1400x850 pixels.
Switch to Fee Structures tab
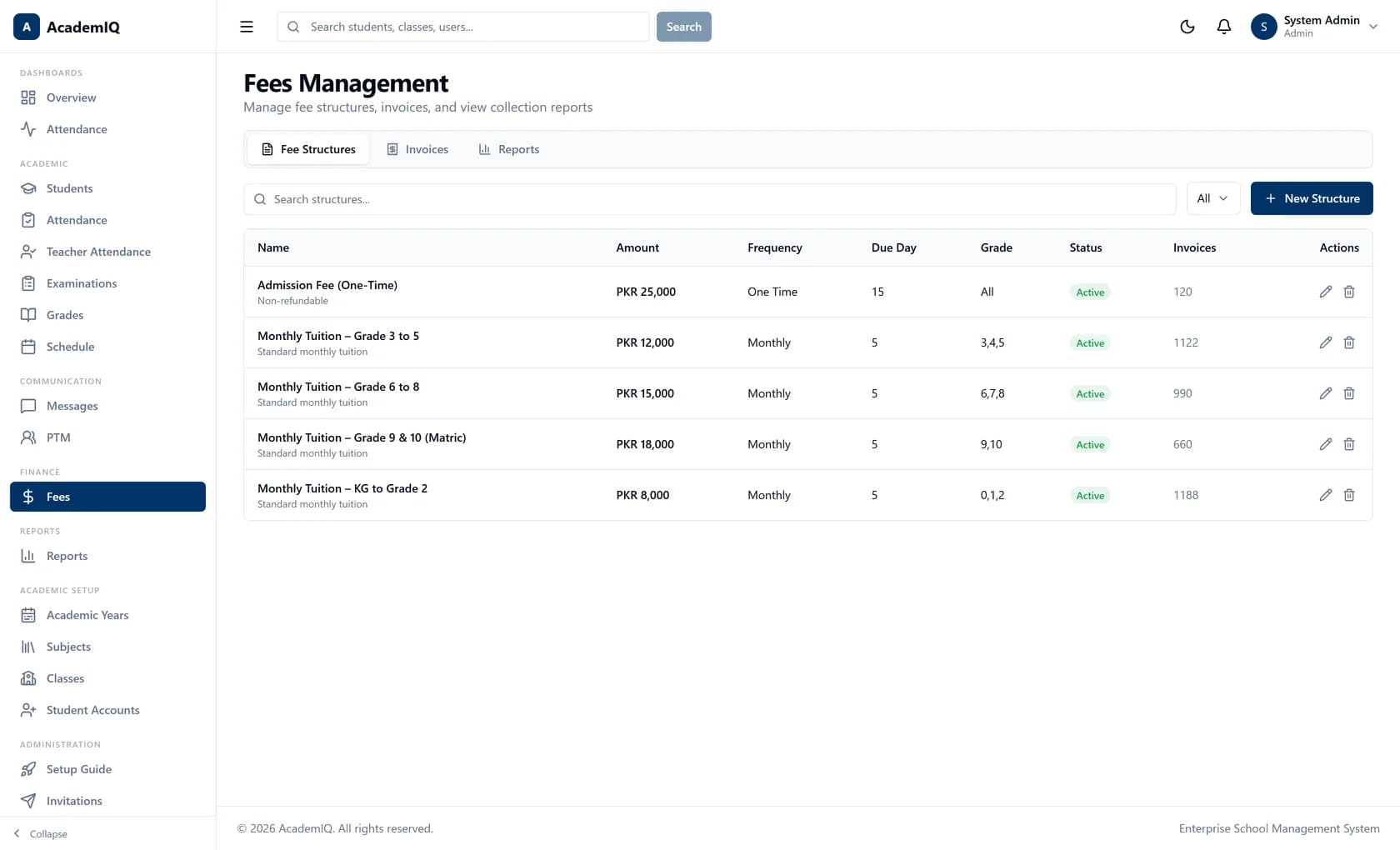pos(308,149)
